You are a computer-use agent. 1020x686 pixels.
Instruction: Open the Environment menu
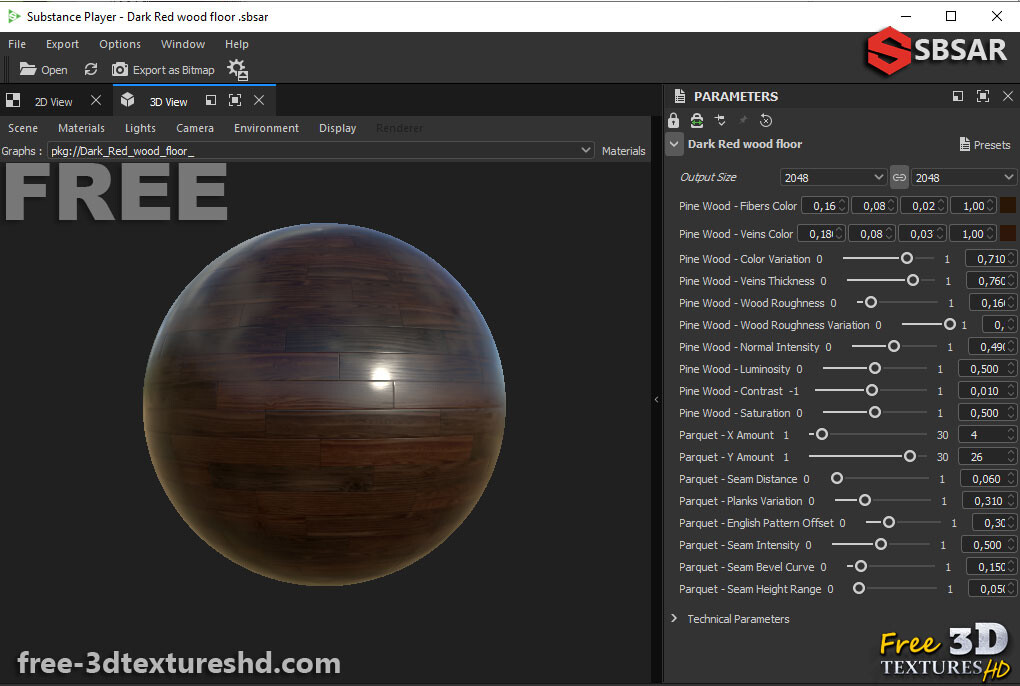[265, 128]
